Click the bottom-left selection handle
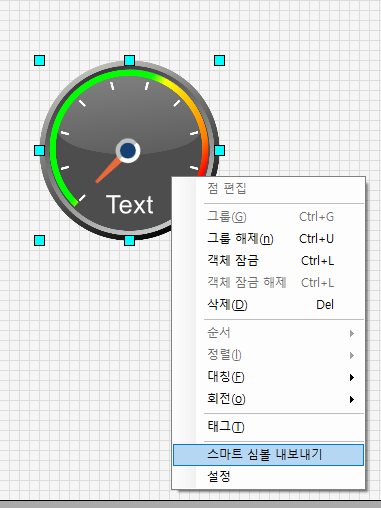 click(39, 240)
